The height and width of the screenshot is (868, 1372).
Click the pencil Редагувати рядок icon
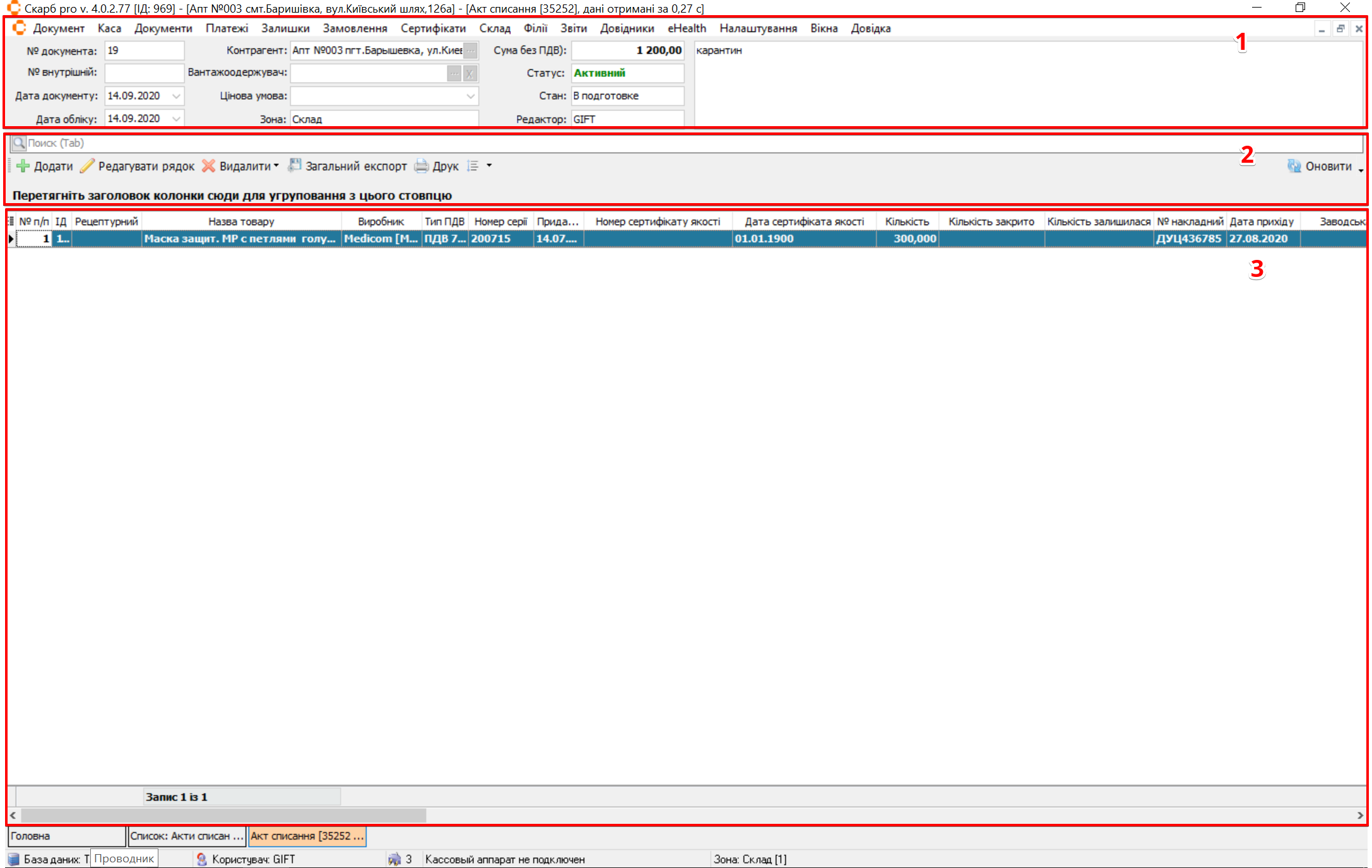(87, 167)
